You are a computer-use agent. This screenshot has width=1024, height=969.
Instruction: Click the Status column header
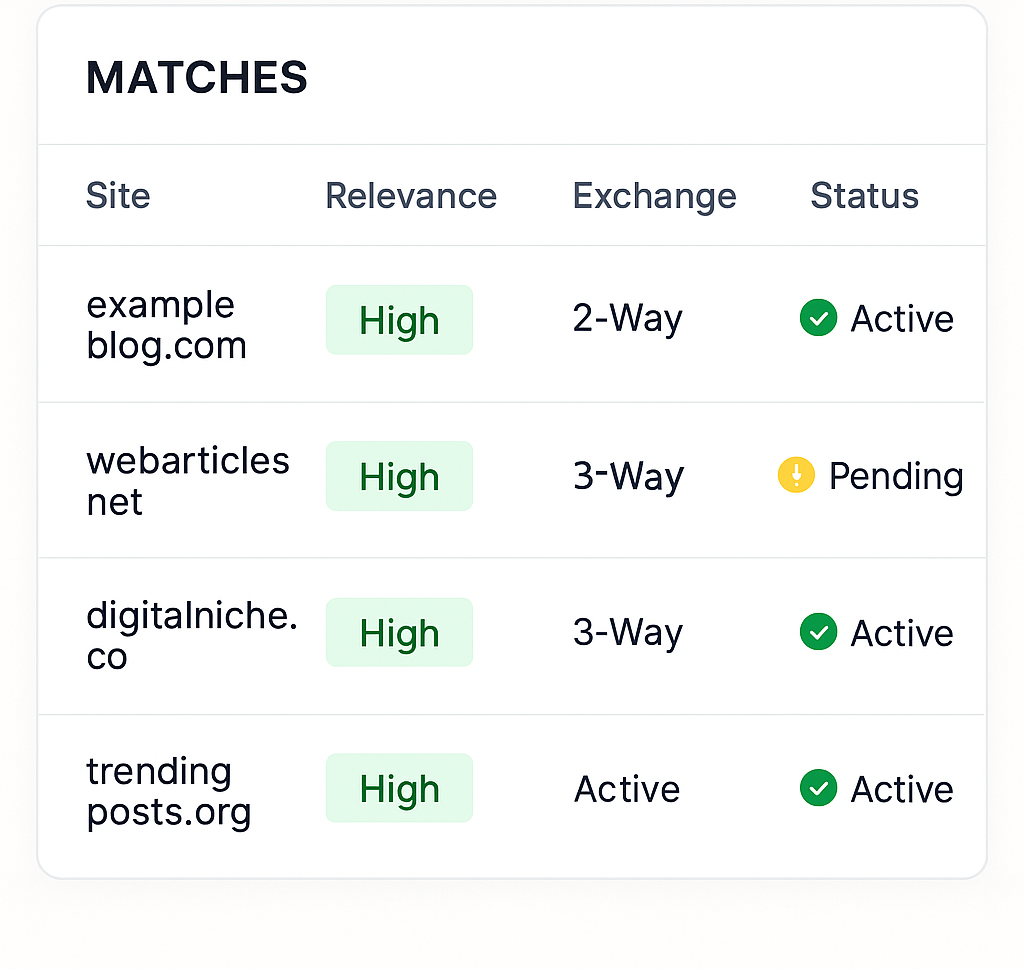[864, 196]
